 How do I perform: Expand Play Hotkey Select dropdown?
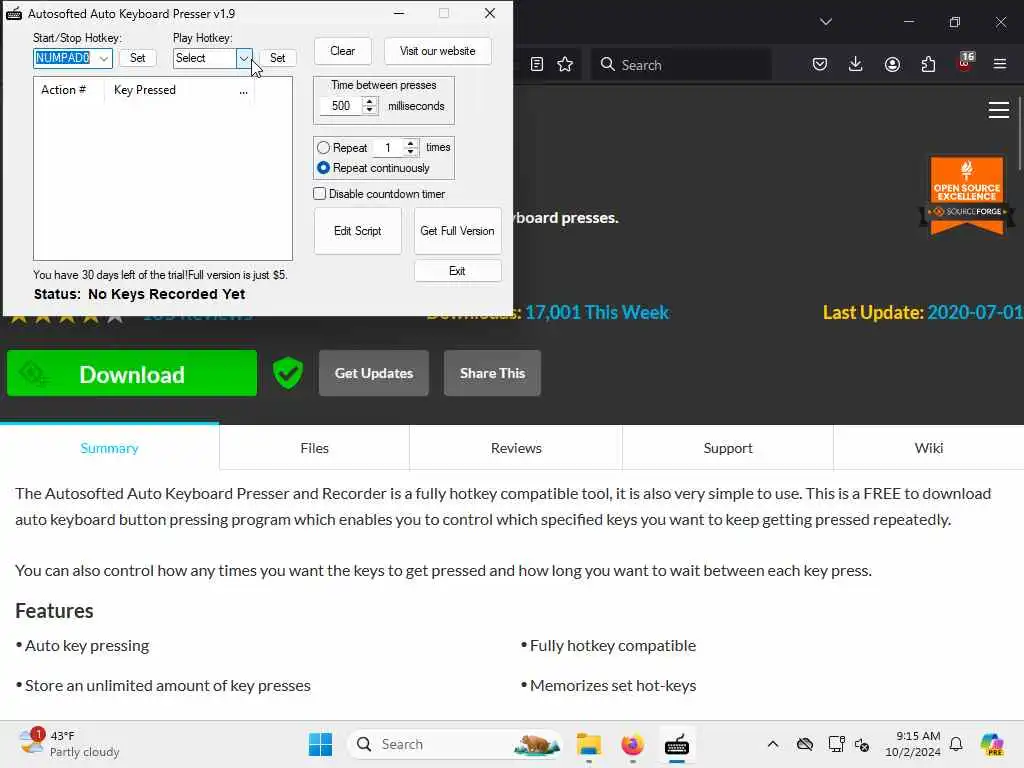(244, 58)
